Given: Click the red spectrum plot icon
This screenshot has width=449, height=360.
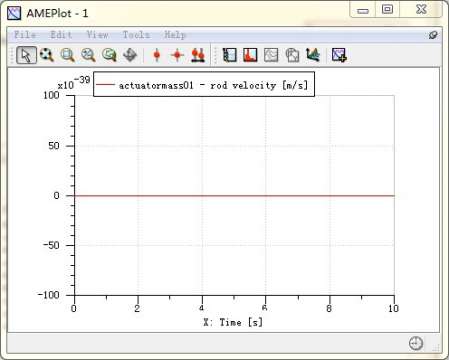Looking at the screenshot, I should pos(250,55).
